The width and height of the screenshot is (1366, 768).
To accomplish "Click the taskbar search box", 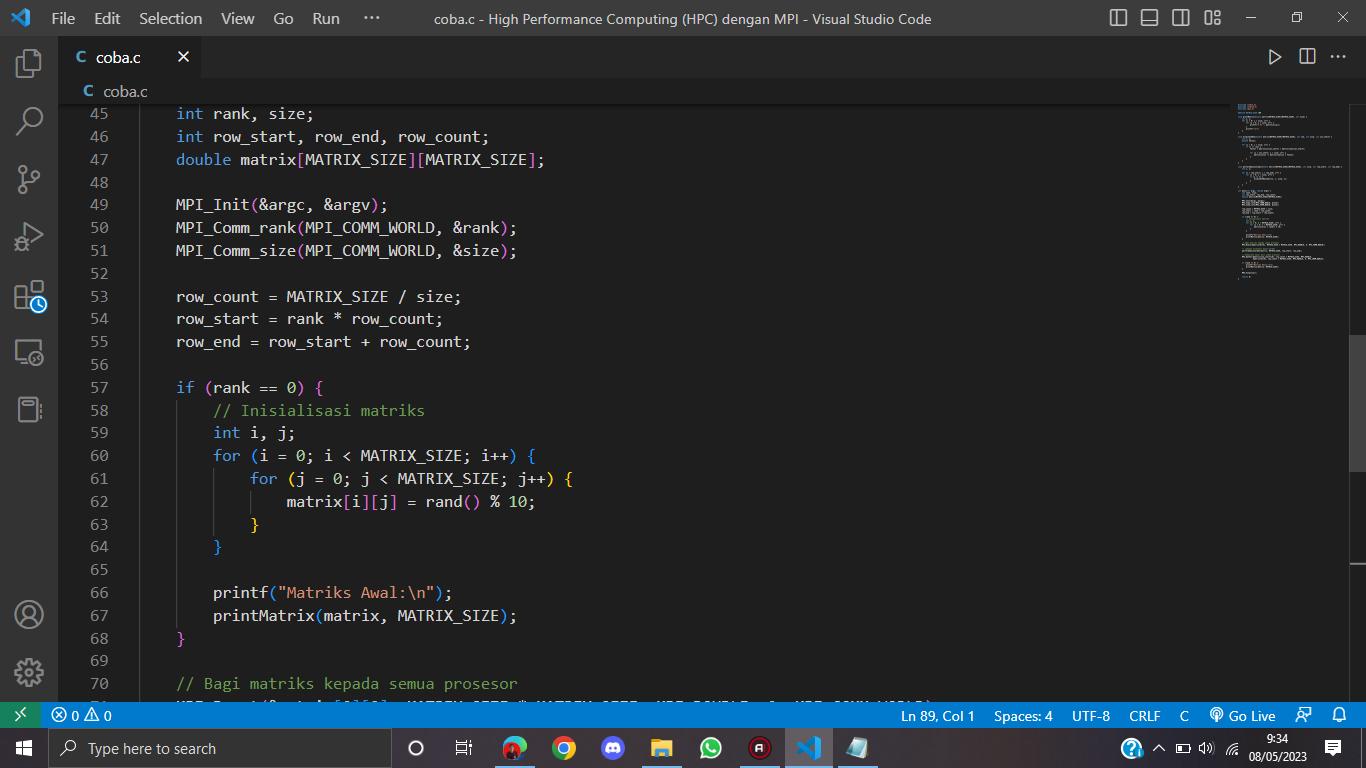I will pyautogui.click(x=219, y=748).
